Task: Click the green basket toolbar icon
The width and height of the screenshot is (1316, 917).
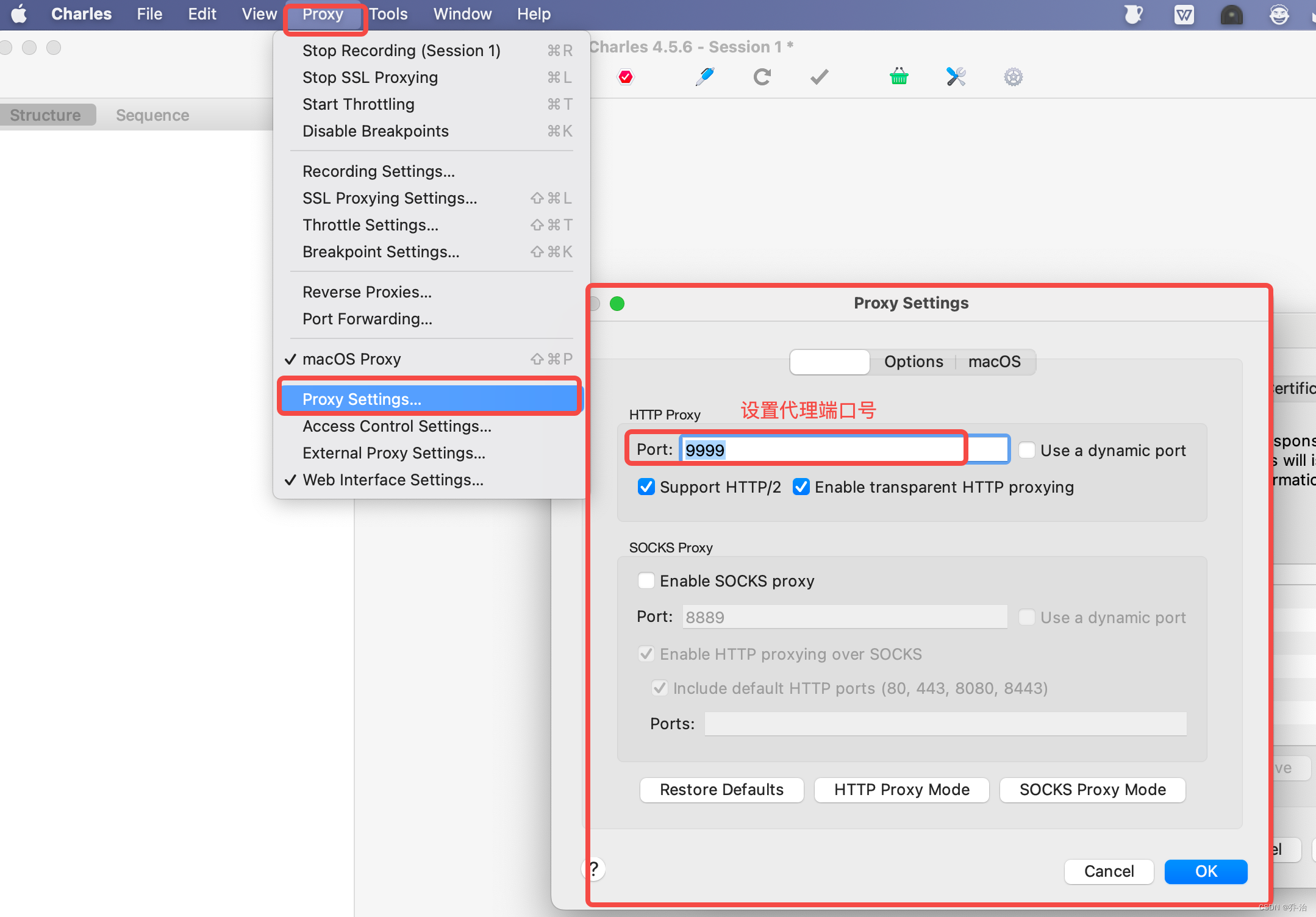Action: coord(899,76)
